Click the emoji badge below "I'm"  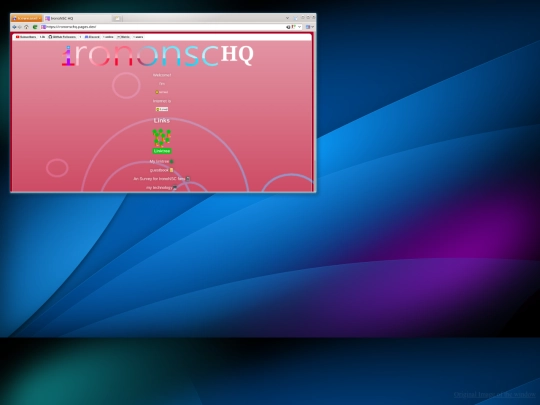(162, 92)
